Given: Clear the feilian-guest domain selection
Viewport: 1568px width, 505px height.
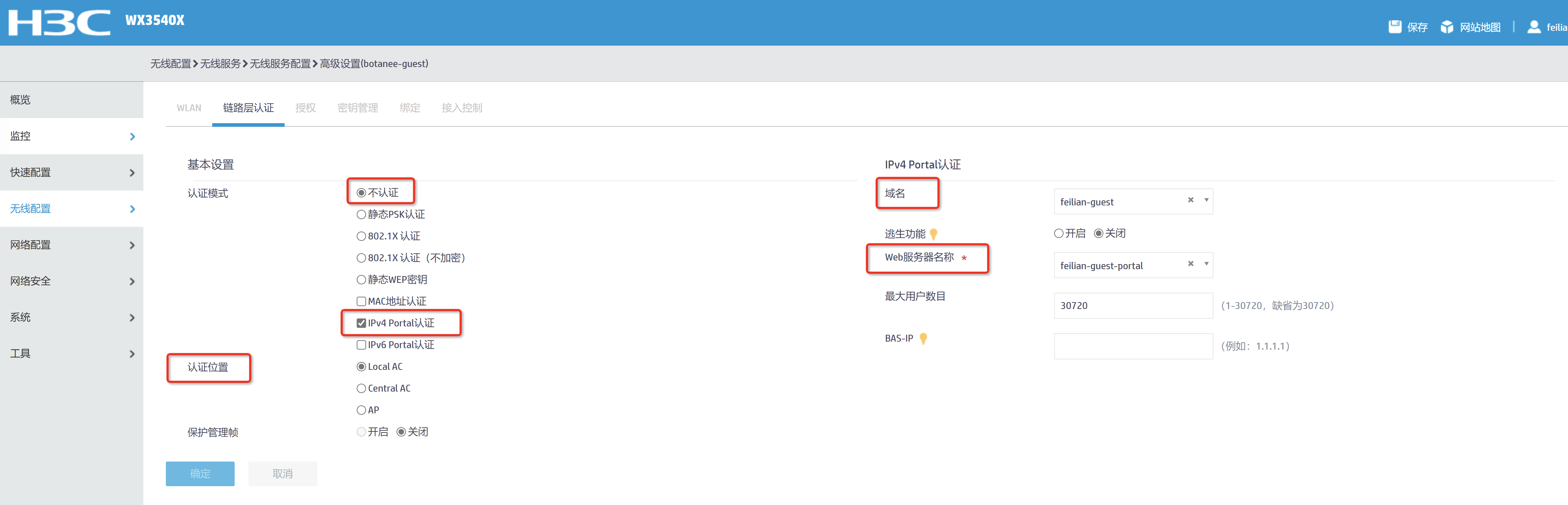Looking at the screenshot, I should click(x=1190, y=200).
